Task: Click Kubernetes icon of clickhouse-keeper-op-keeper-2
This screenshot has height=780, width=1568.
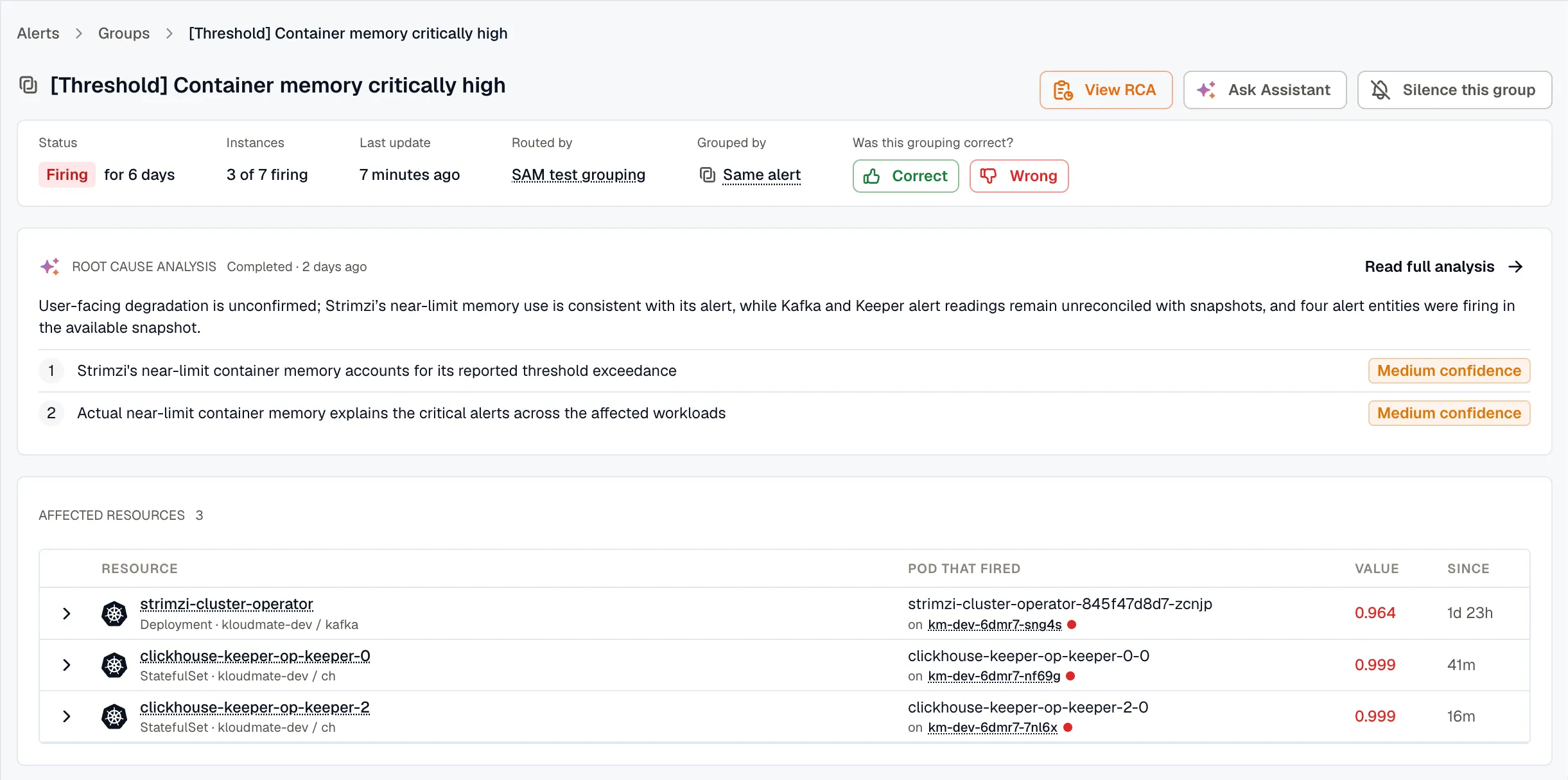Action: coord(114,716)
